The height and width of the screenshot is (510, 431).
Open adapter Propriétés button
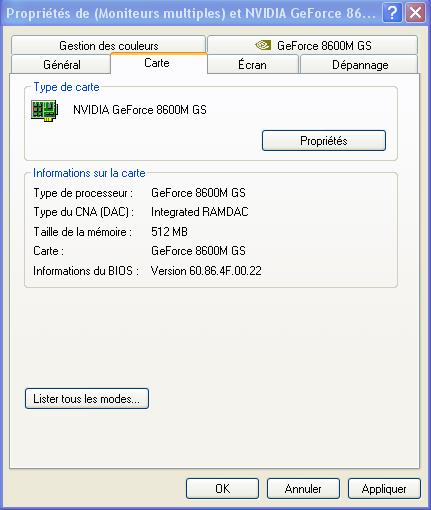pos(324,140)
